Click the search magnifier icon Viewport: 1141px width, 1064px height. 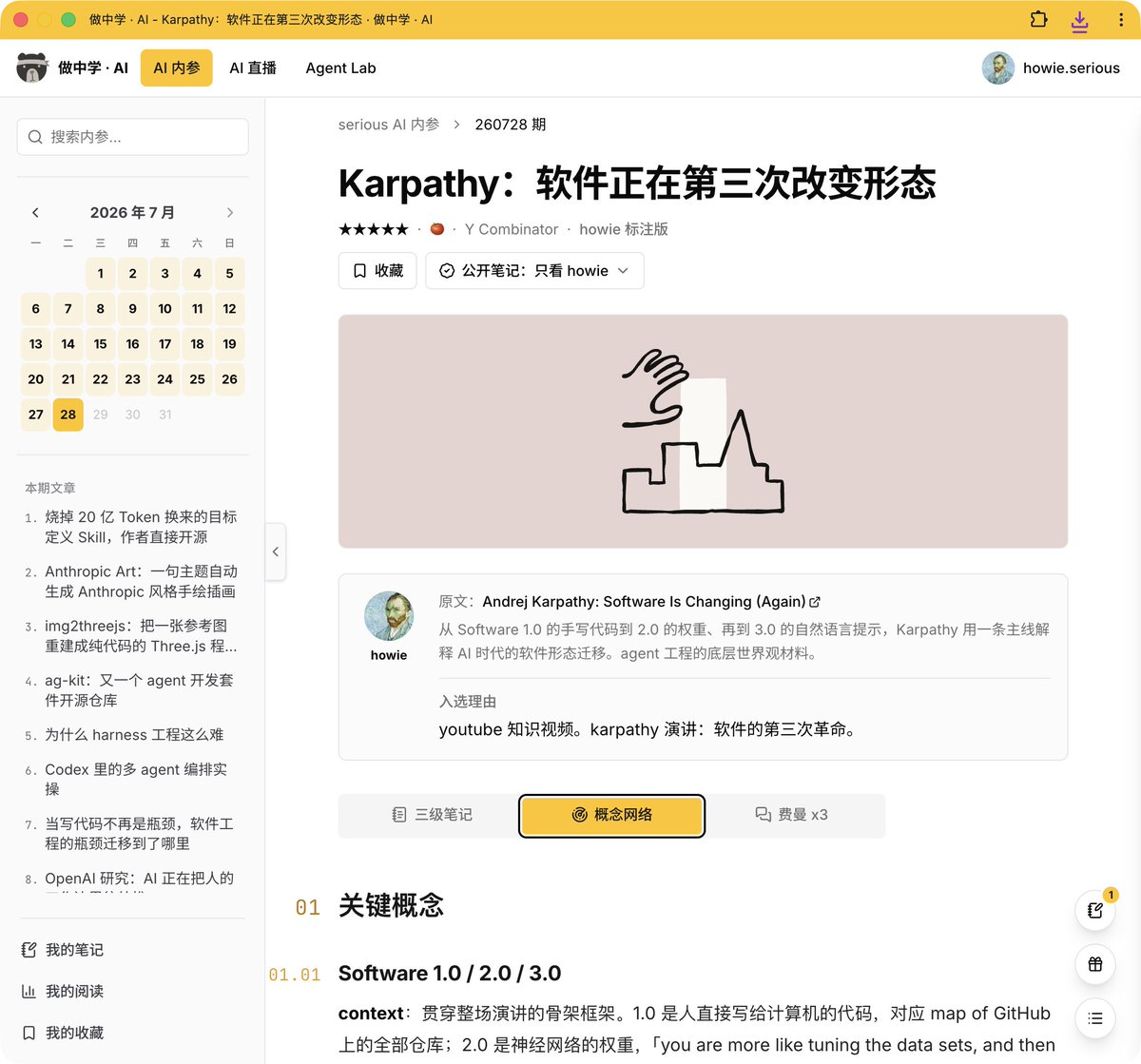click(35, 137)
